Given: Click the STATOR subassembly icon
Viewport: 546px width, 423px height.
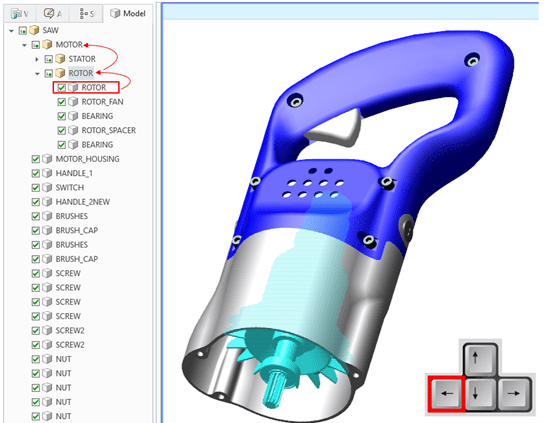Looking at the screenshot, I should [60, 59].
